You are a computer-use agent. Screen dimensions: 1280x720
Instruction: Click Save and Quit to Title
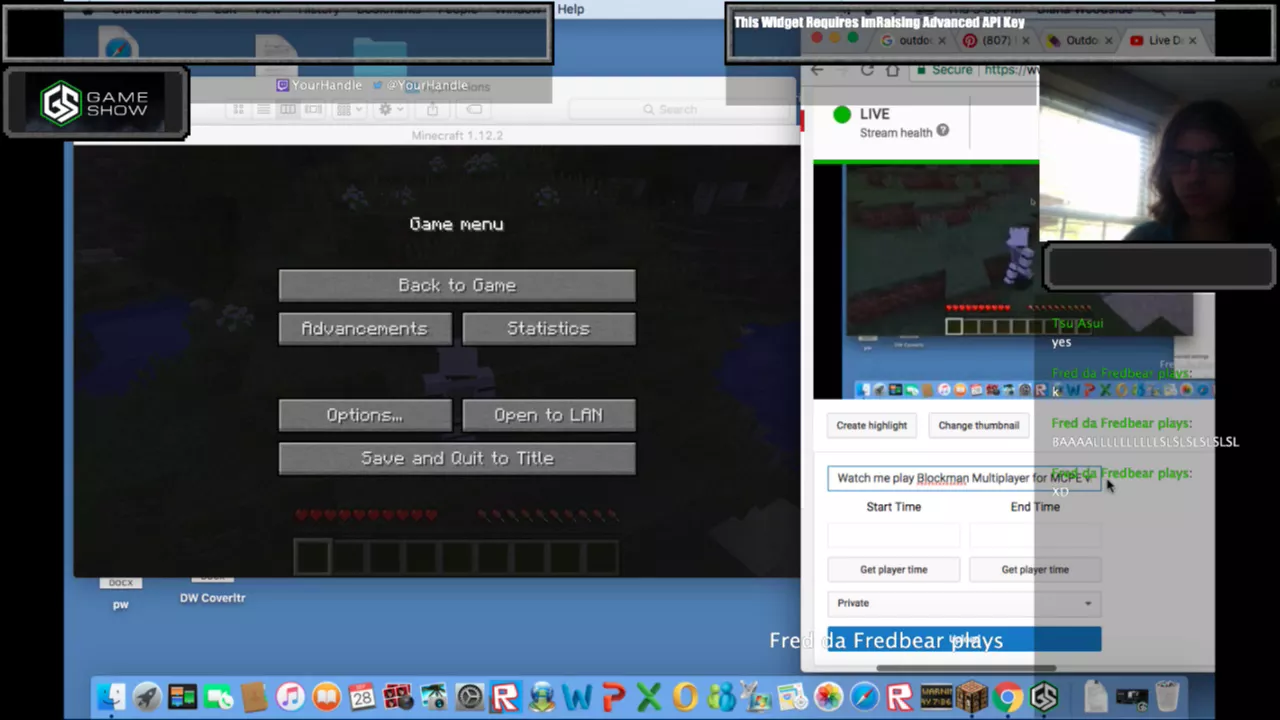(x=457, y=458)
